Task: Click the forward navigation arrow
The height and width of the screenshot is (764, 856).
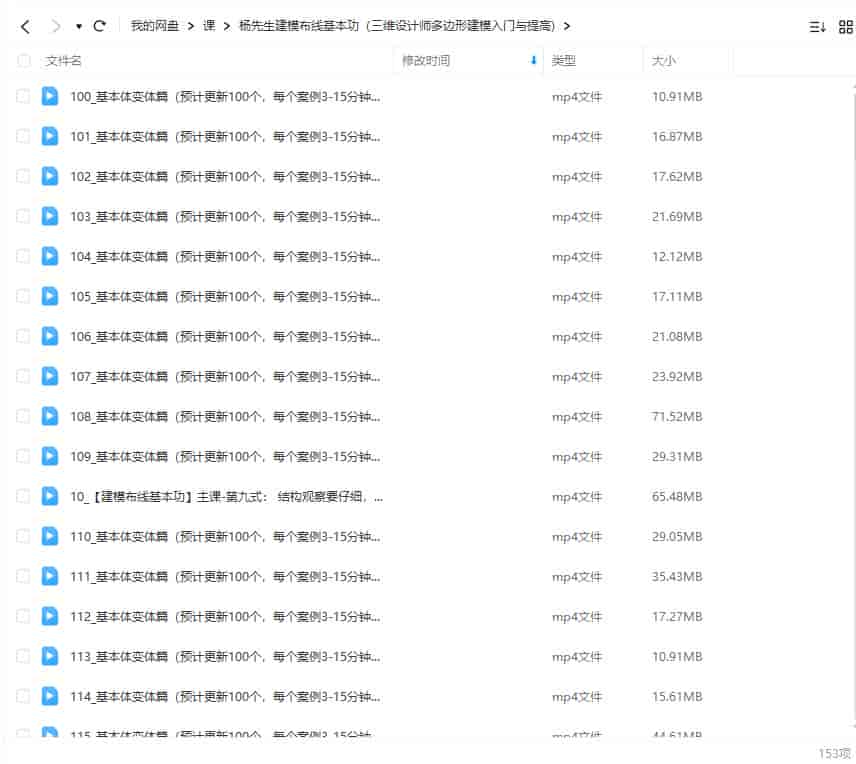Action: (x=54, y=26)
